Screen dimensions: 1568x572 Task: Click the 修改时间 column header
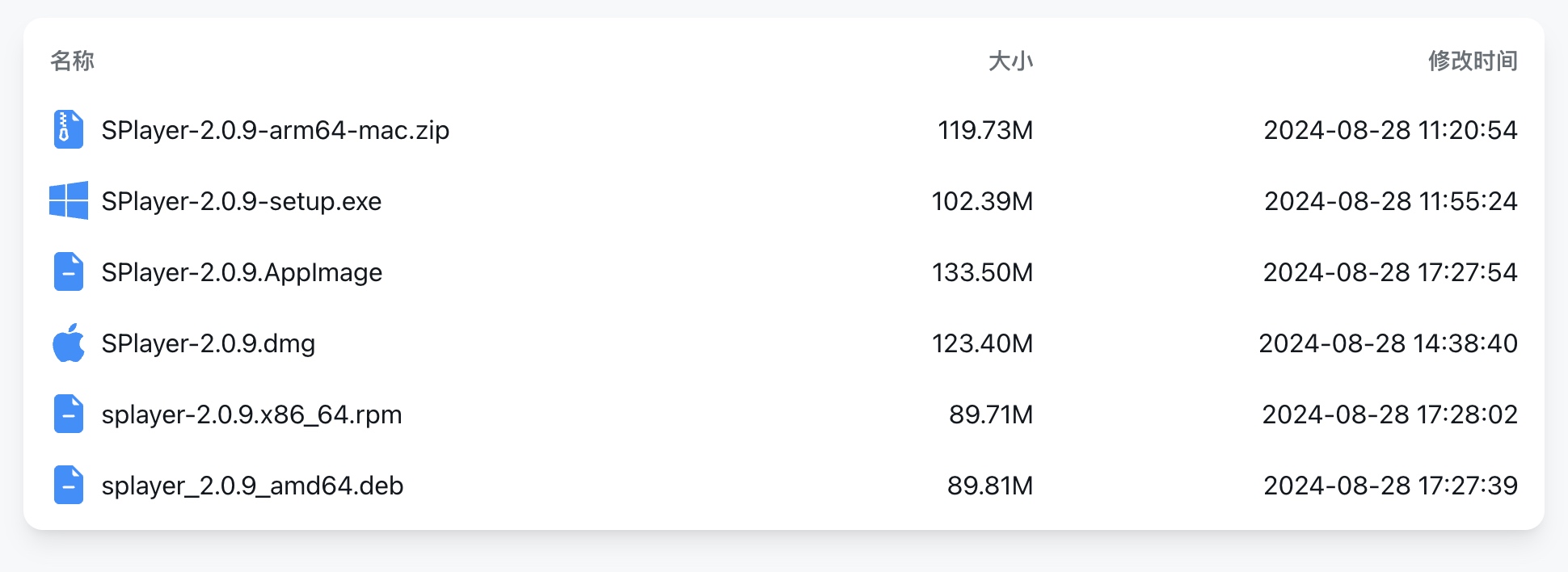(1472, 61)
